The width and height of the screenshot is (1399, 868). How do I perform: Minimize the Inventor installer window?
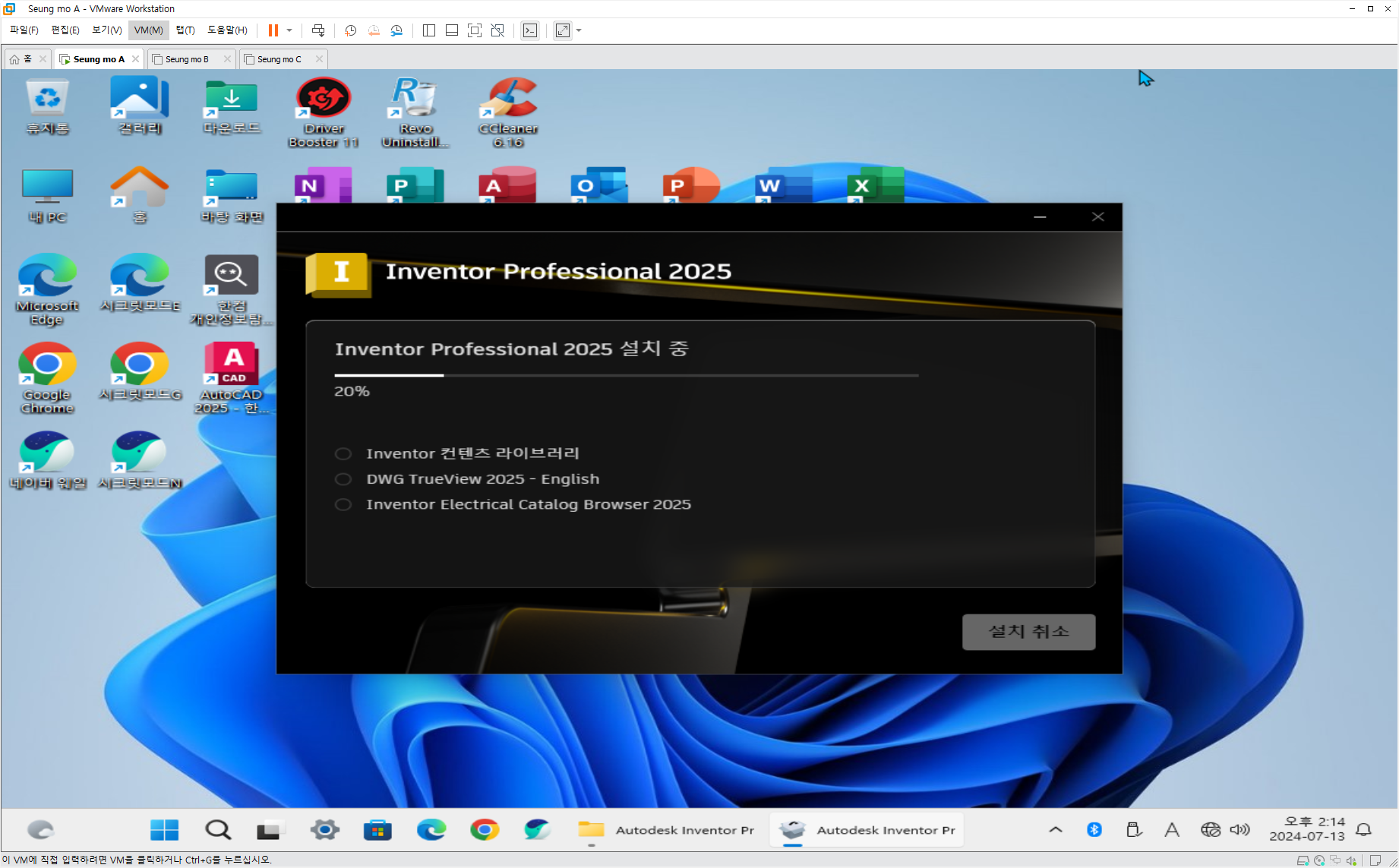coord(1040,217)
